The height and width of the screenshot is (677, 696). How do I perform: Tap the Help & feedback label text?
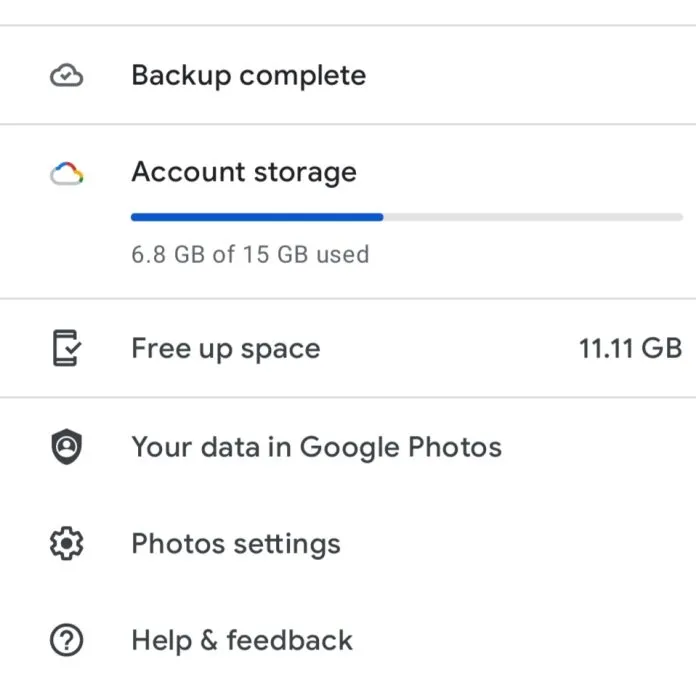(x=242, y=641)
